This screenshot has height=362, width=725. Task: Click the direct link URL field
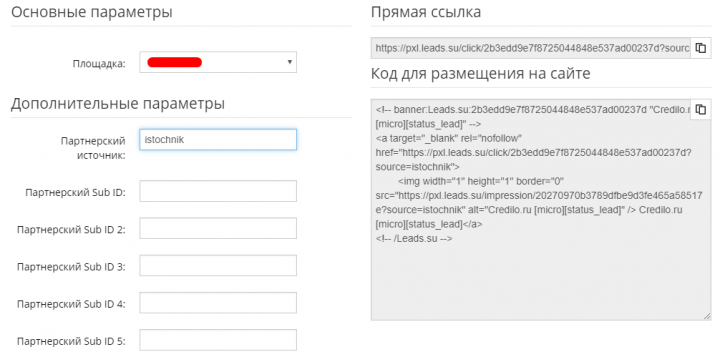(x=531, y=48)
